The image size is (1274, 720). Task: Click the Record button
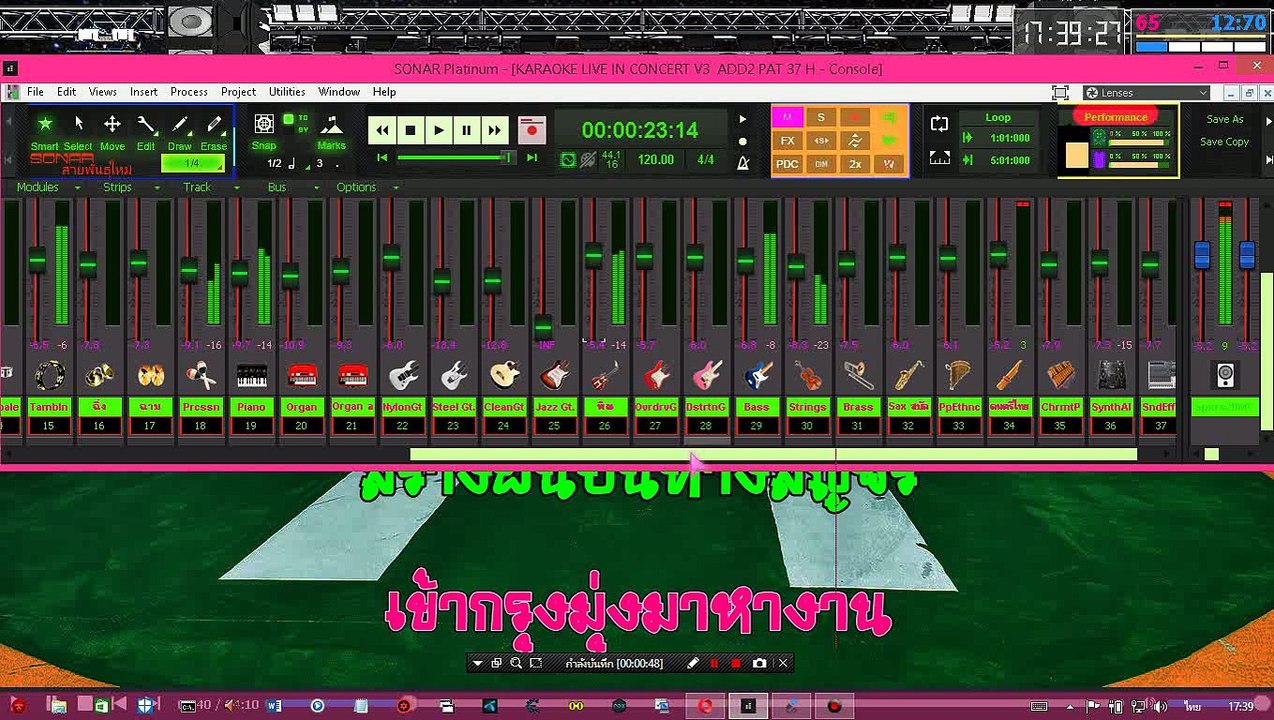(x=532, y=130)
